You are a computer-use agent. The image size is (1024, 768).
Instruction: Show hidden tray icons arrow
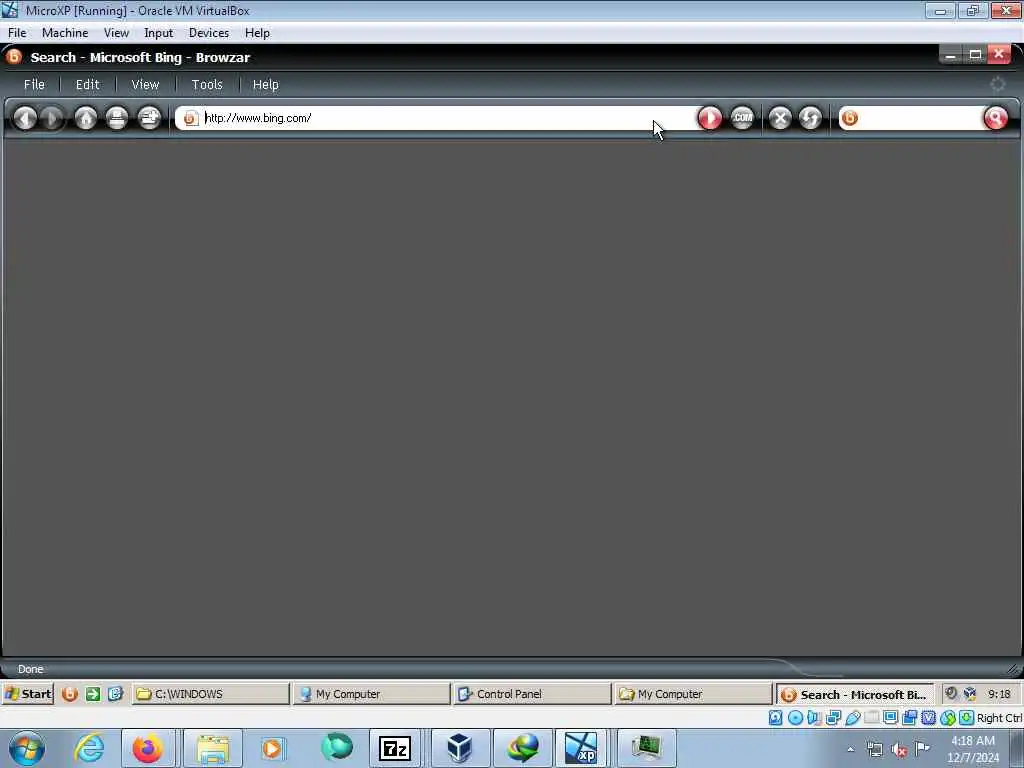(850, 749)
